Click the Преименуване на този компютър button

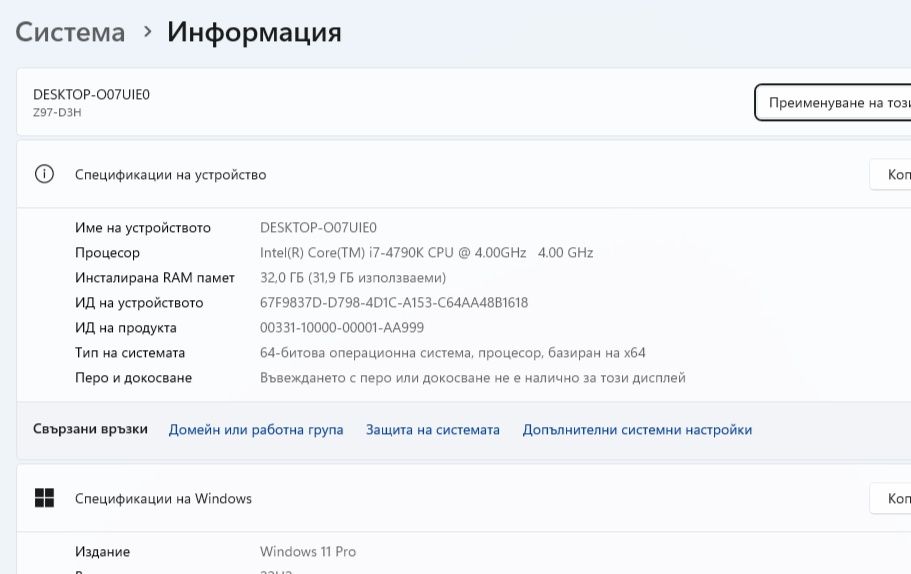tap(833, 103)
